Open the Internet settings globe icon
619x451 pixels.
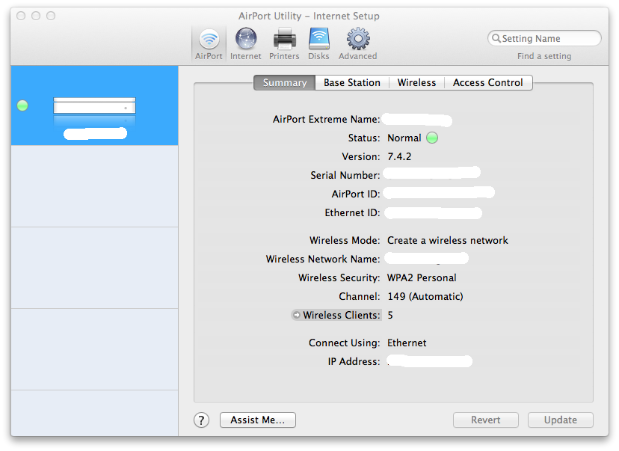246,44
